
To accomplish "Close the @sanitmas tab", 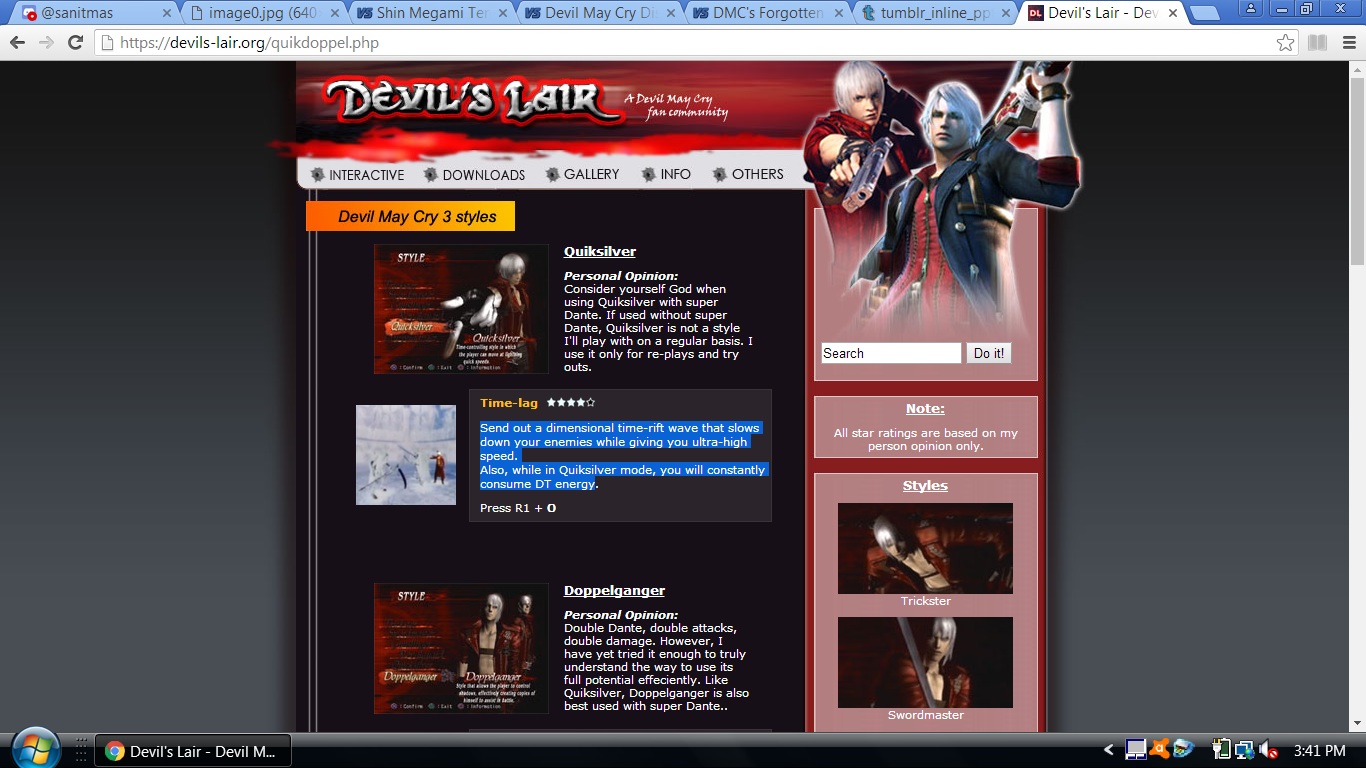I will [167, 14].
